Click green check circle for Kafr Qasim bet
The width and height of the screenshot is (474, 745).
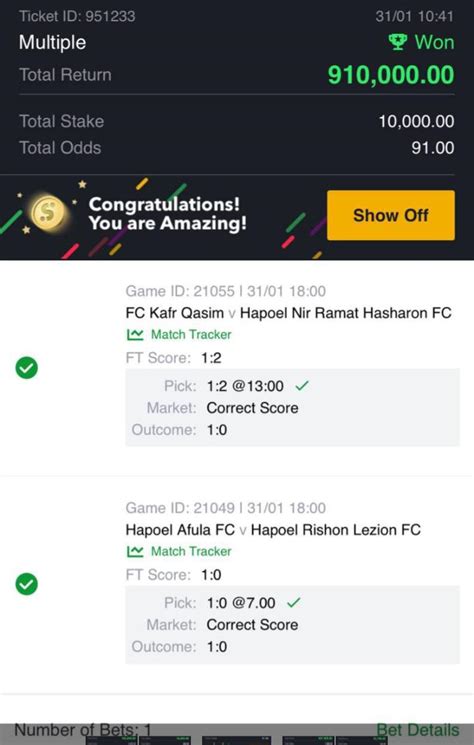[27, 368]
